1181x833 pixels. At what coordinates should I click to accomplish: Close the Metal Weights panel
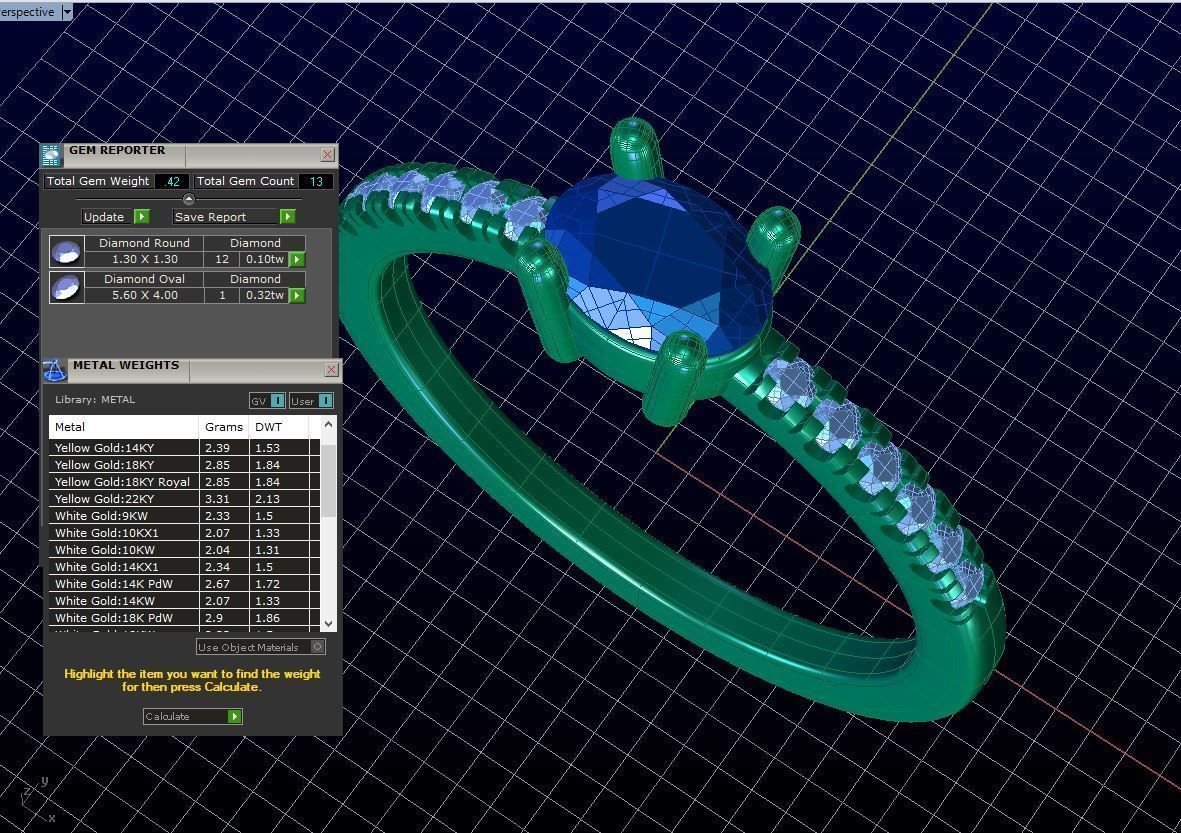click(331, 370)
